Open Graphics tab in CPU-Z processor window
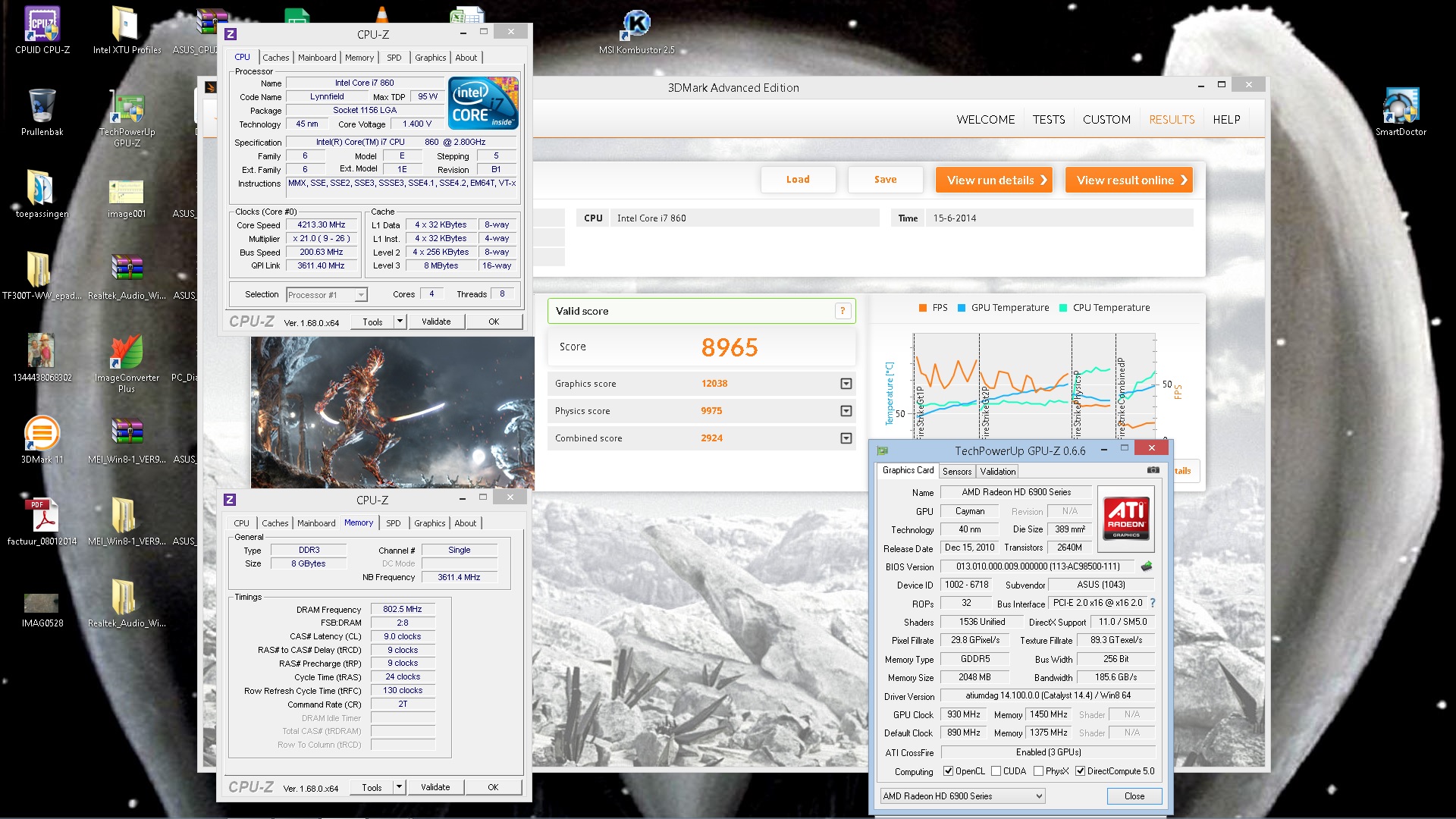 click(430, 58)
